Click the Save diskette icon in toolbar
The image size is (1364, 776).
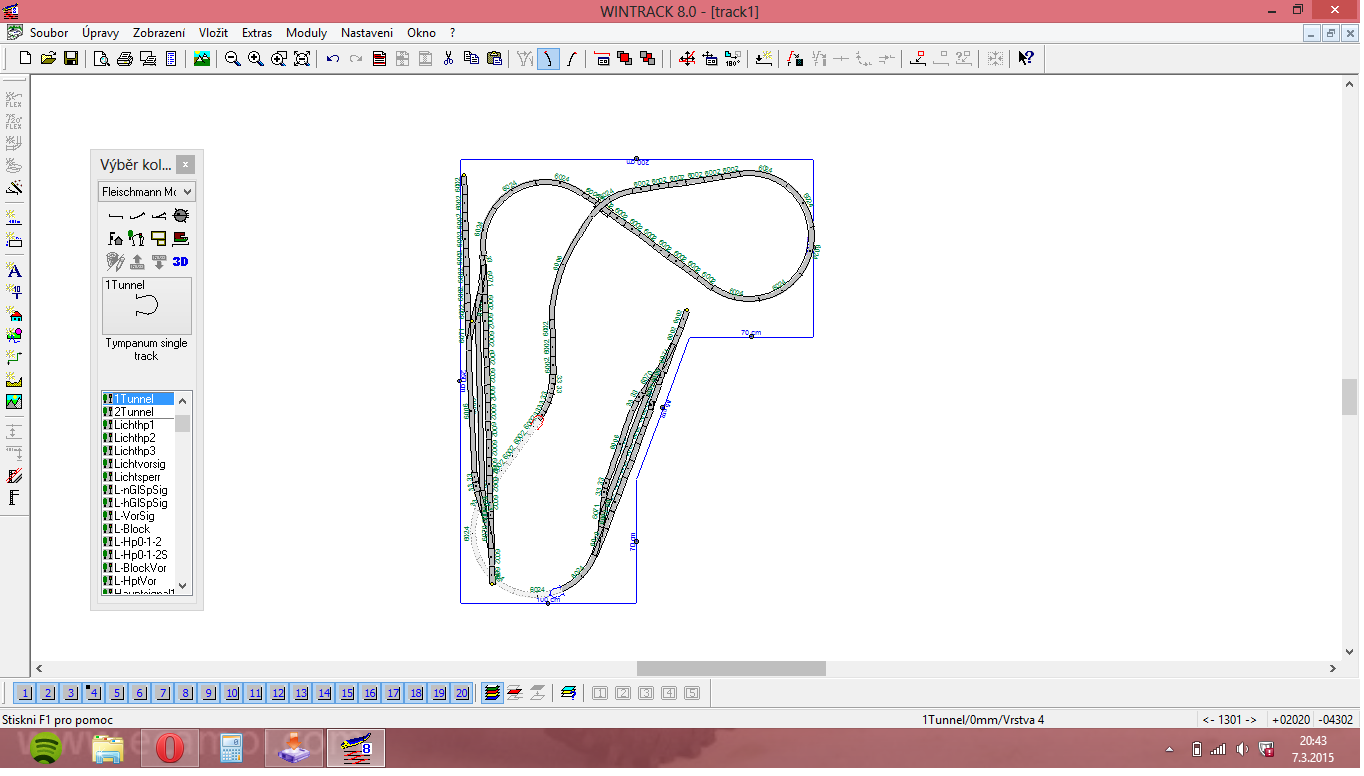(x=71, y=59)
